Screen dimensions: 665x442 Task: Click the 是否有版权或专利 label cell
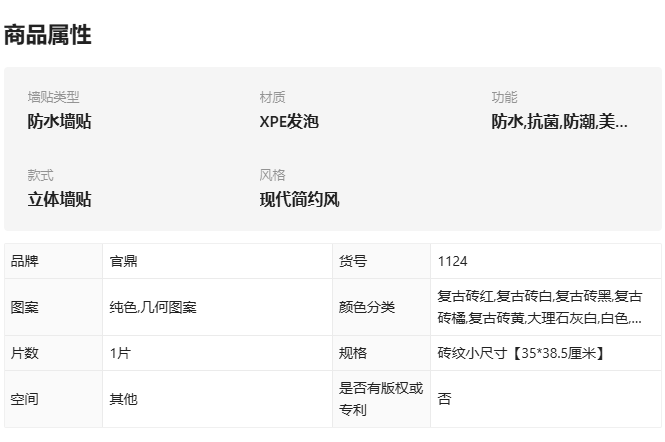381,399
